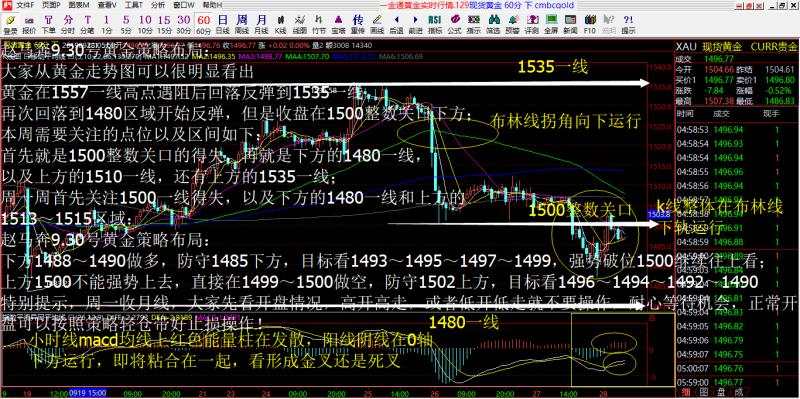
Task: Open the 帮助H (Help) menu
Action: click(x=212, y=5)
